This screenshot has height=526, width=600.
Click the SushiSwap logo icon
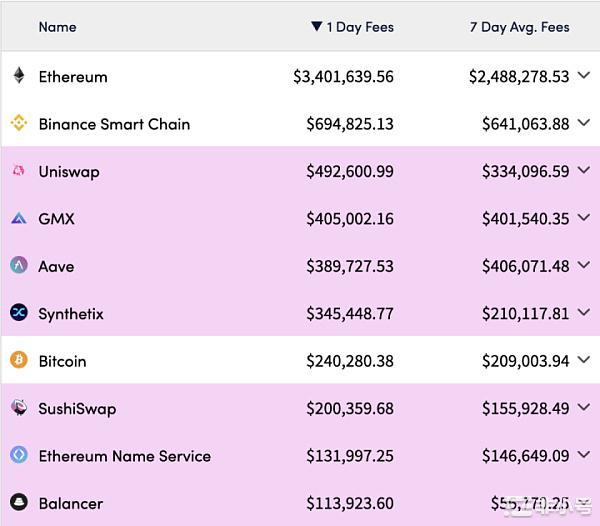pos(18,408)
